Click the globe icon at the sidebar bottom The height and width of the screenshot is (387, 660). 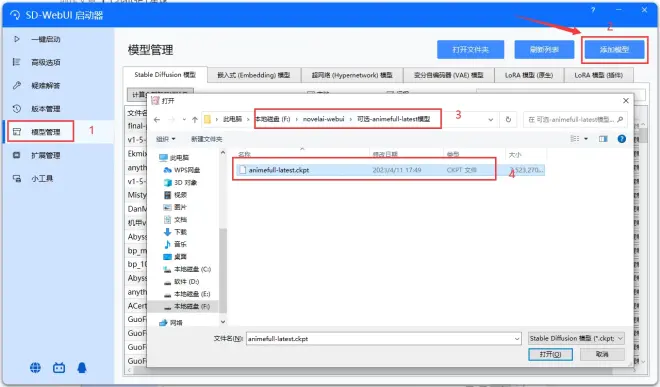tap(35, 368)
